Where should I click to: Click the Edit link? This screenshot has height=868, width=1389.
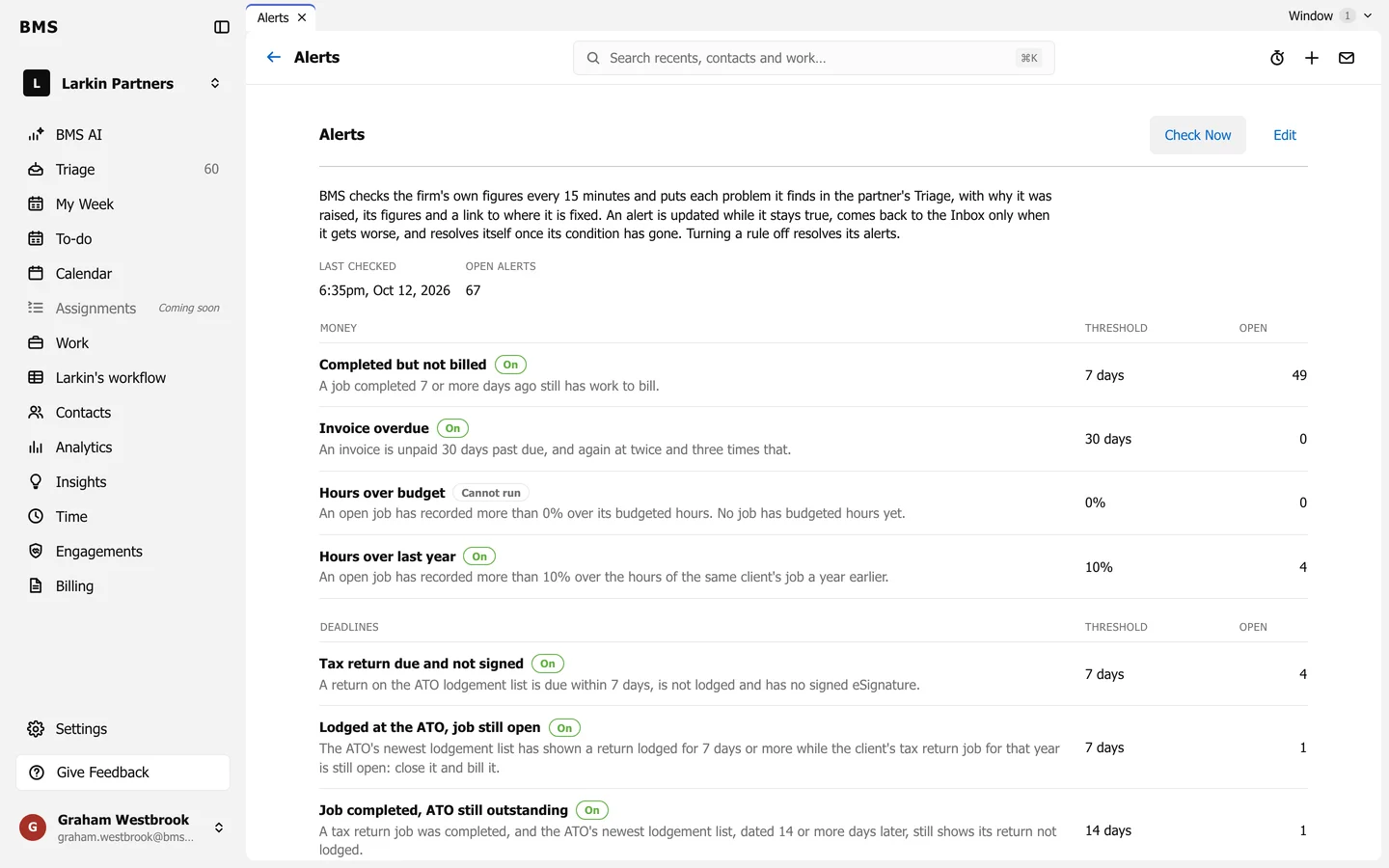pos(1285,135)
